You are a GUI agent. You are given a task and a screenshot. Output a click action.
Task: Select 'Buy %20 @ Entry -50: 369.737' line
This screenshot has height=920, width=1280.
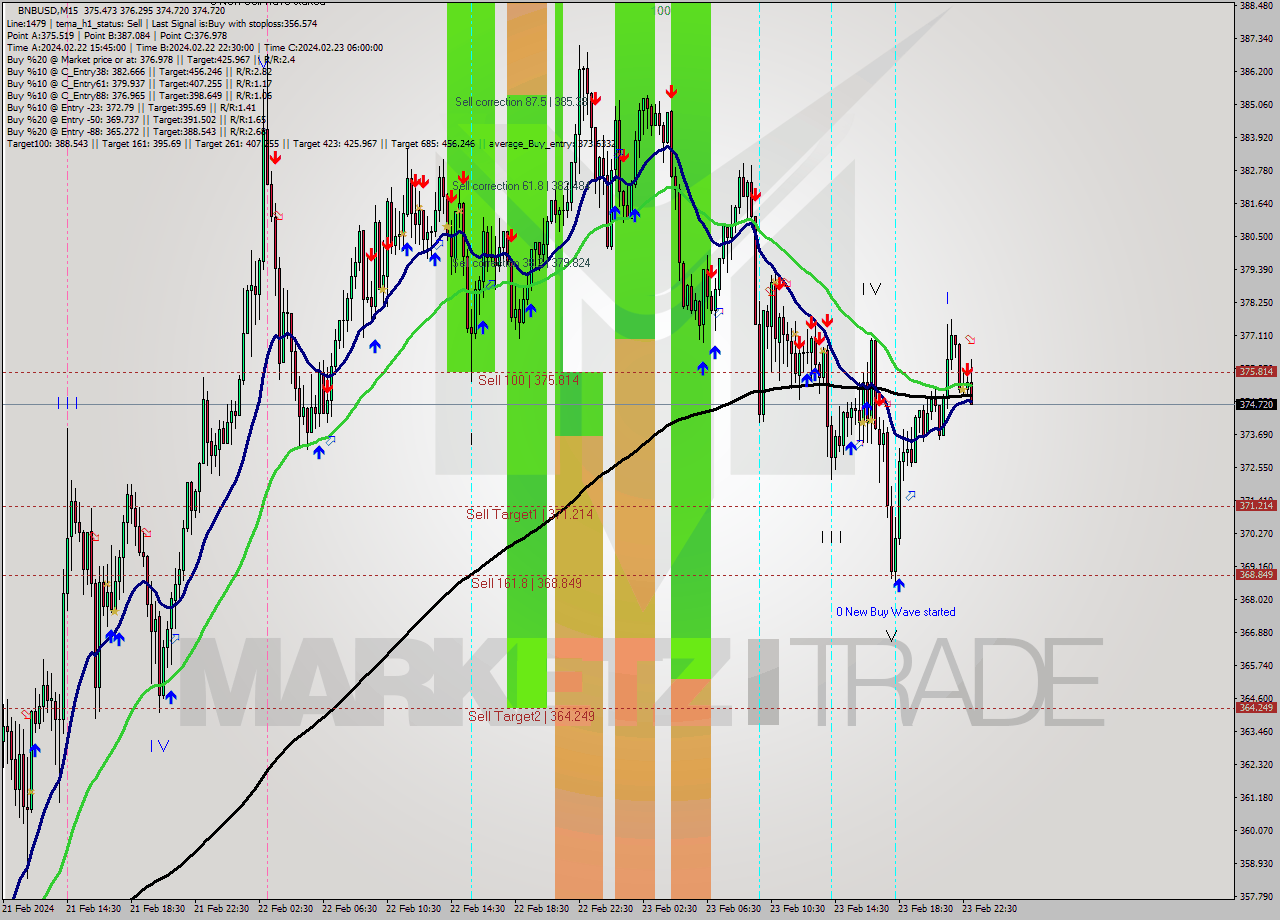pyautogui.click(x=136, y=119)
